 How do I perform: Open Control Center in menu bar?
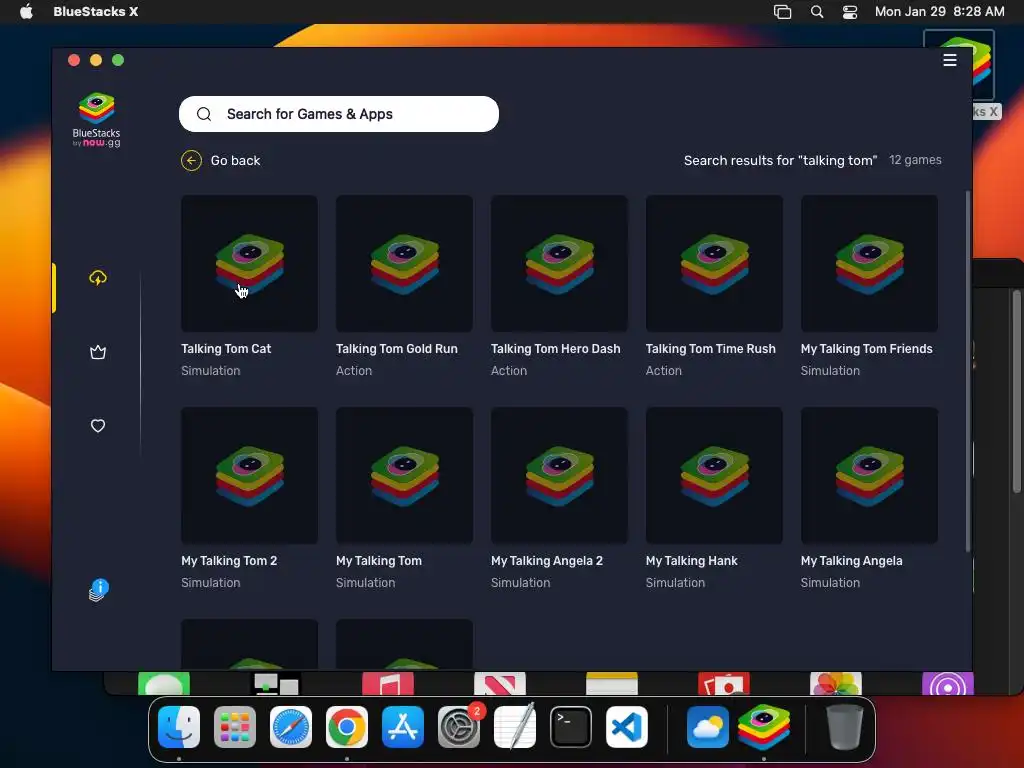pos(850,12)
